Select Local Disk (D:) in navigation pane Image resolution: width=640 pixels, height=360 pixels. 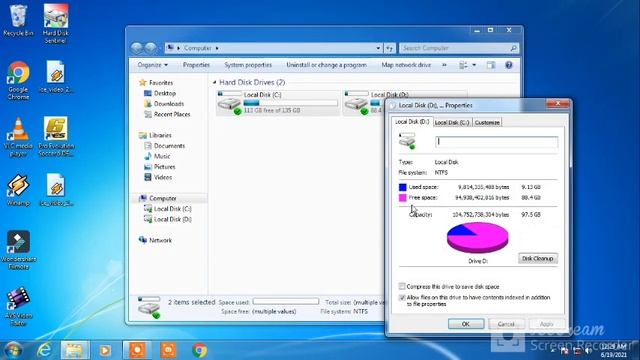pos(172,220)
